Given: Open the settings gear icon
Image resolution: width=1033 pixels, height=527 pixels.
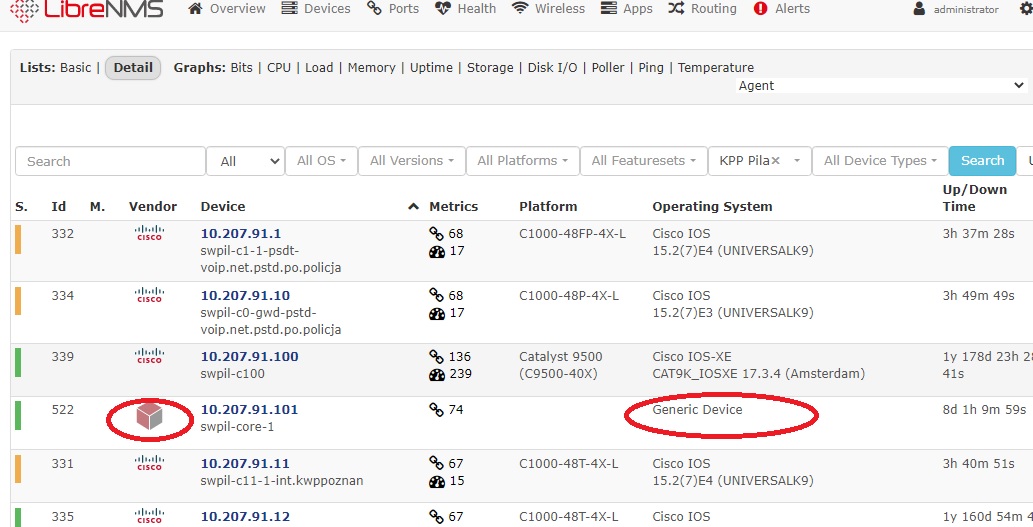Looking at the screenshot, I should (x=1026, y=9).
